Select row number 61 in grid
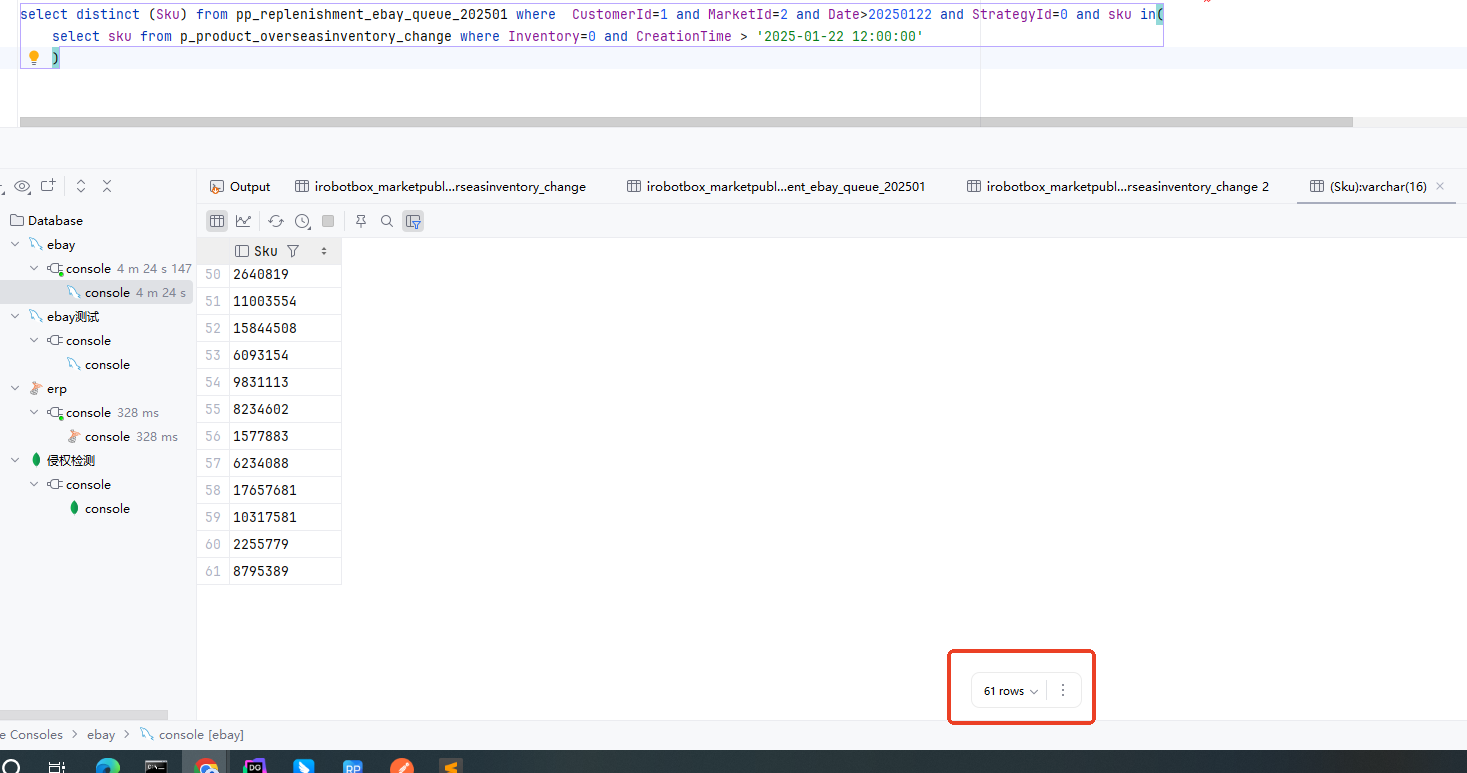1467x773 pixels. [x=213, y=571]
